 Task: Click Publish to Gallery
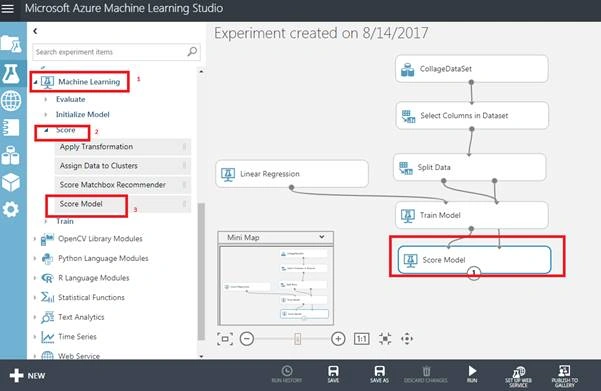(565, 376)
